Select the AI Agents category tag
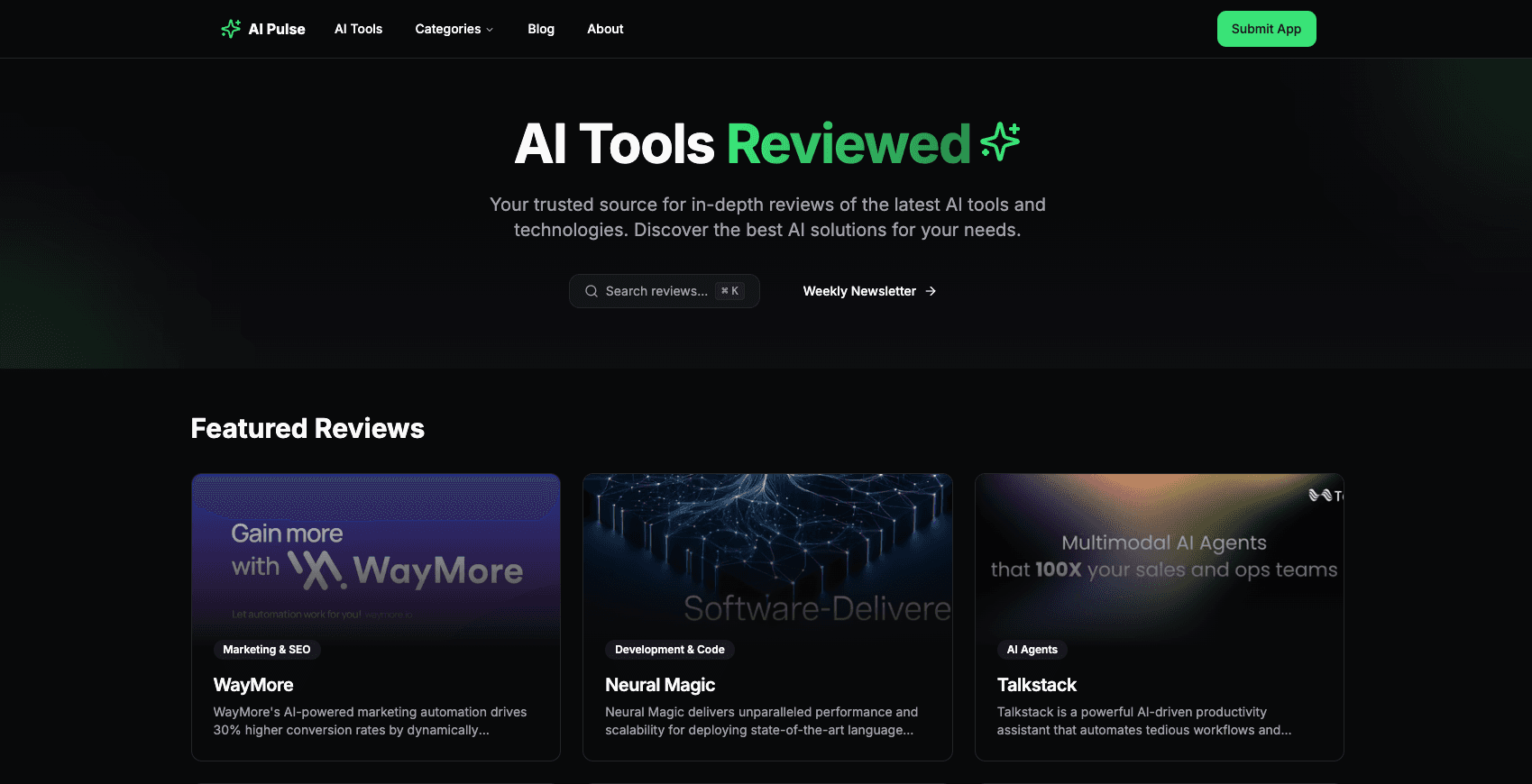Viewport: 1532px width, 784px height. pyautogui.click(x=1032, y=650)
